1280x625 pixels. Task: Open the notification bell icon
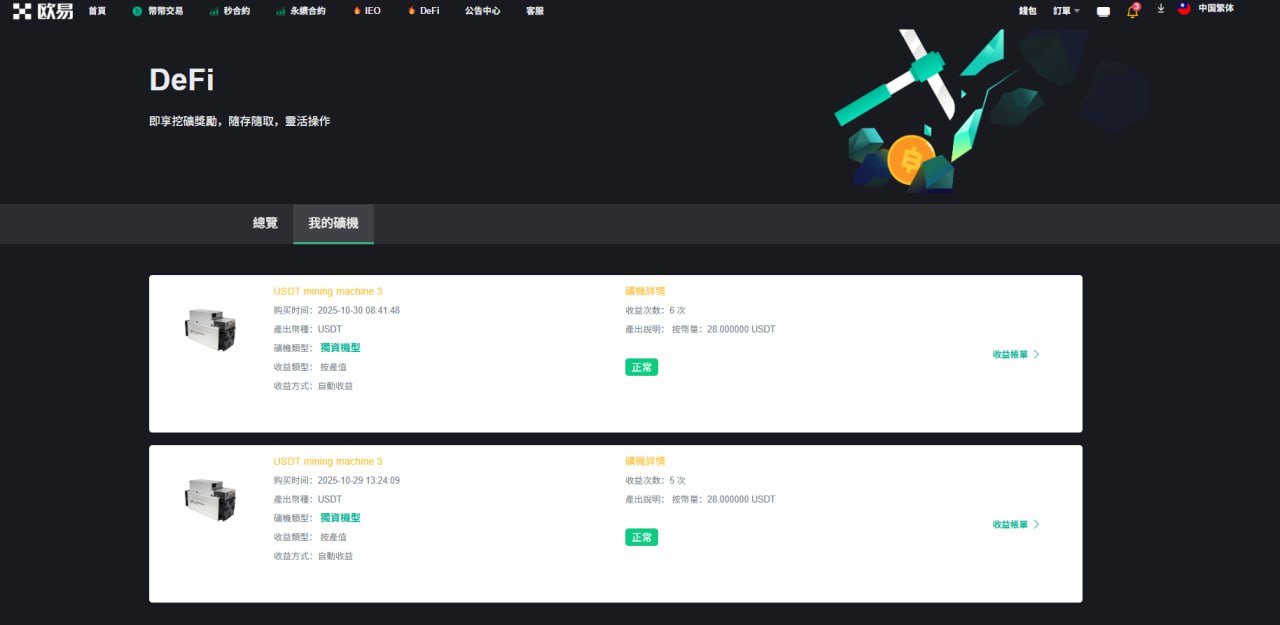tap(1132, 11)
